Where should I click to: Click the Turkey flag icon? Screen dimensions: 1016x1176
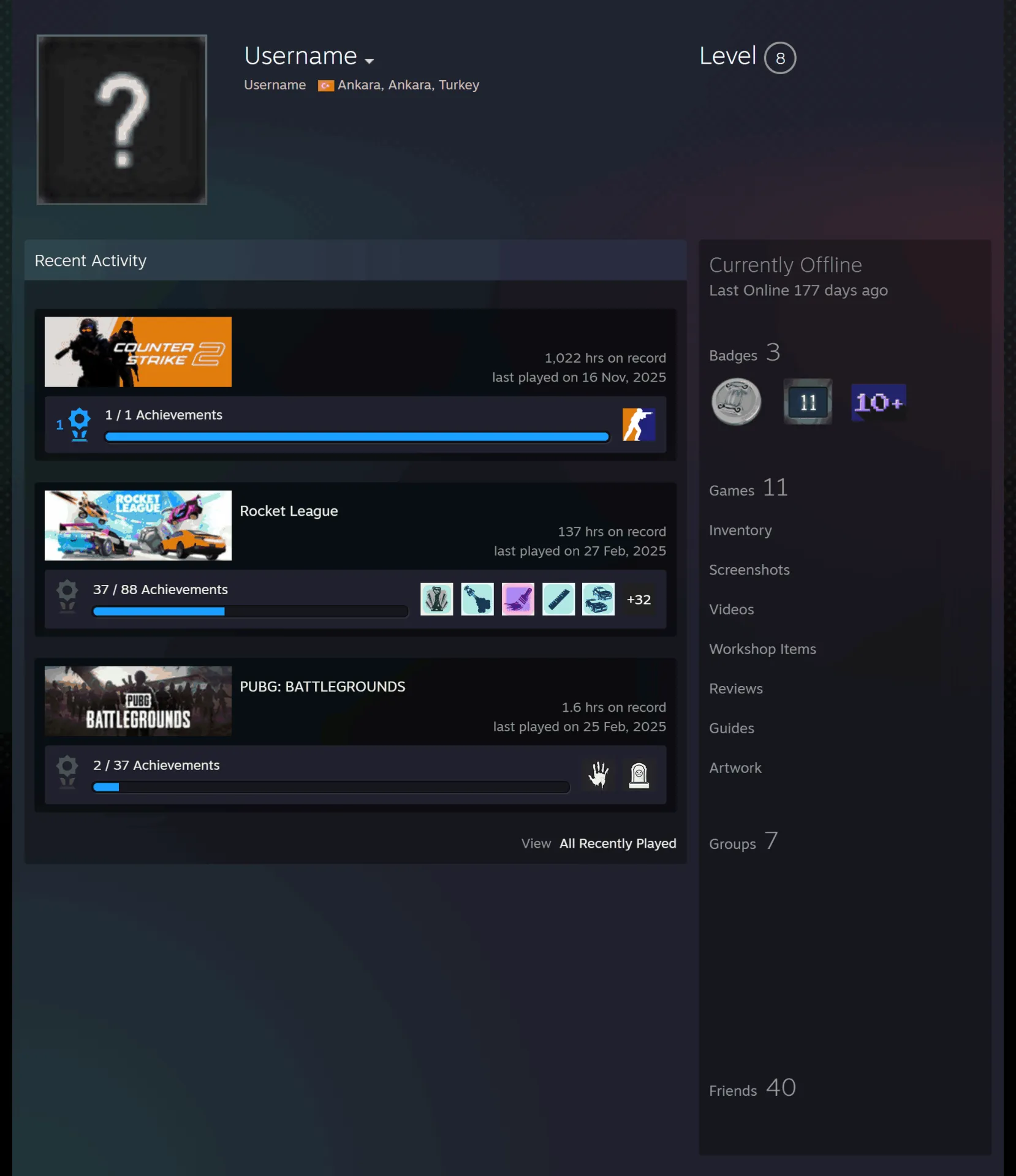(x=325, y=86)
